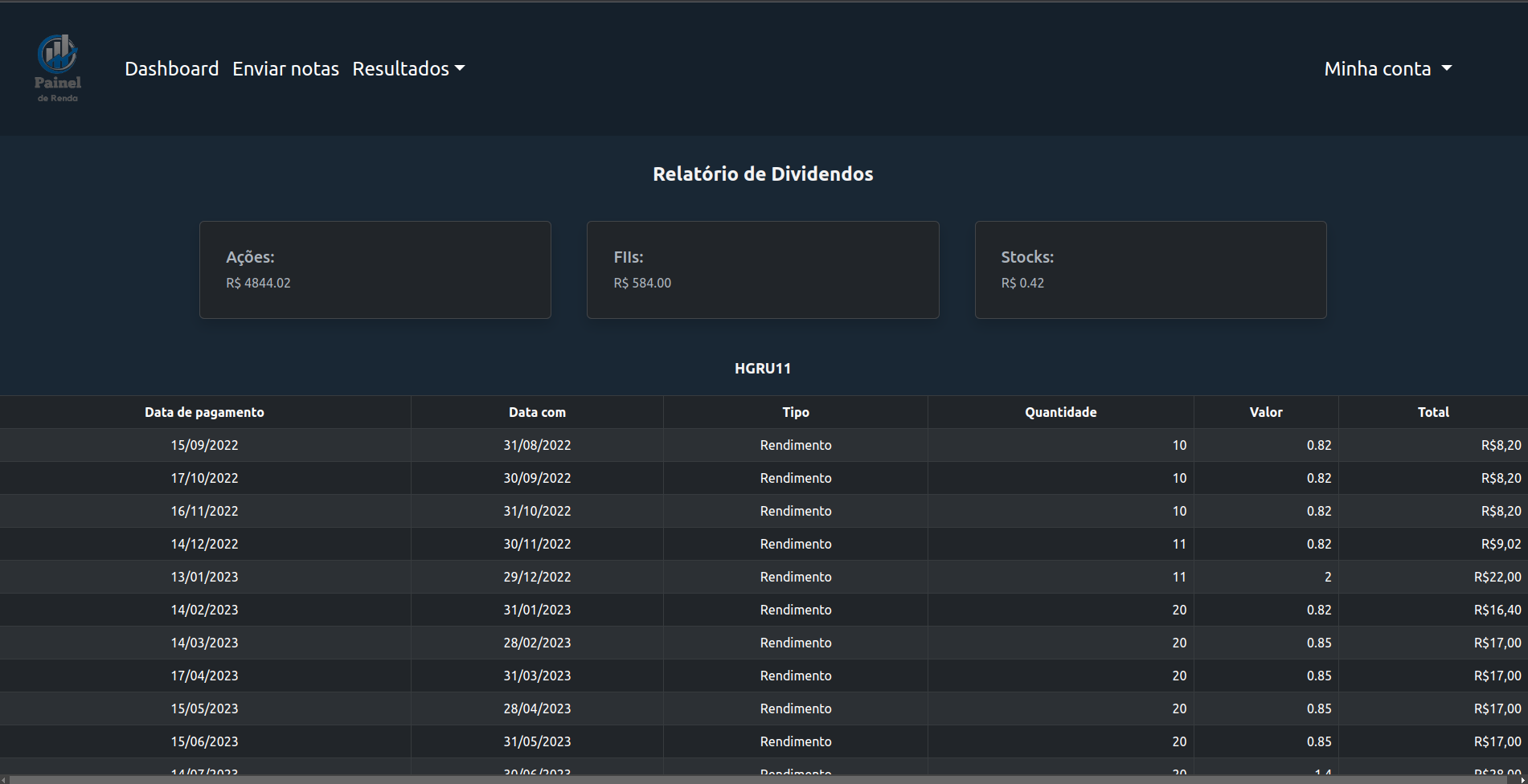Click the Data de pagamento column header

point(204,412)
